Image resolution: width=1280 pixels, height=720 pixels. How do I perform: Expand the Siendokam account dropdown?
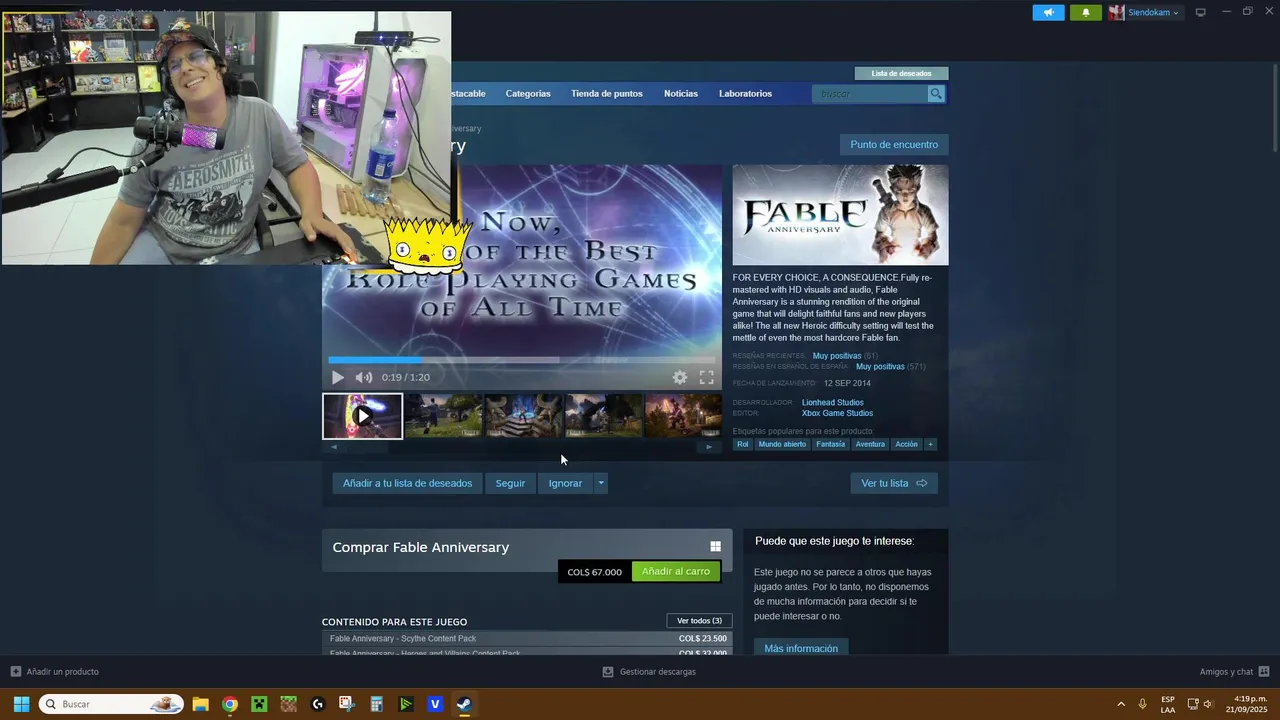coord(1176,13)
